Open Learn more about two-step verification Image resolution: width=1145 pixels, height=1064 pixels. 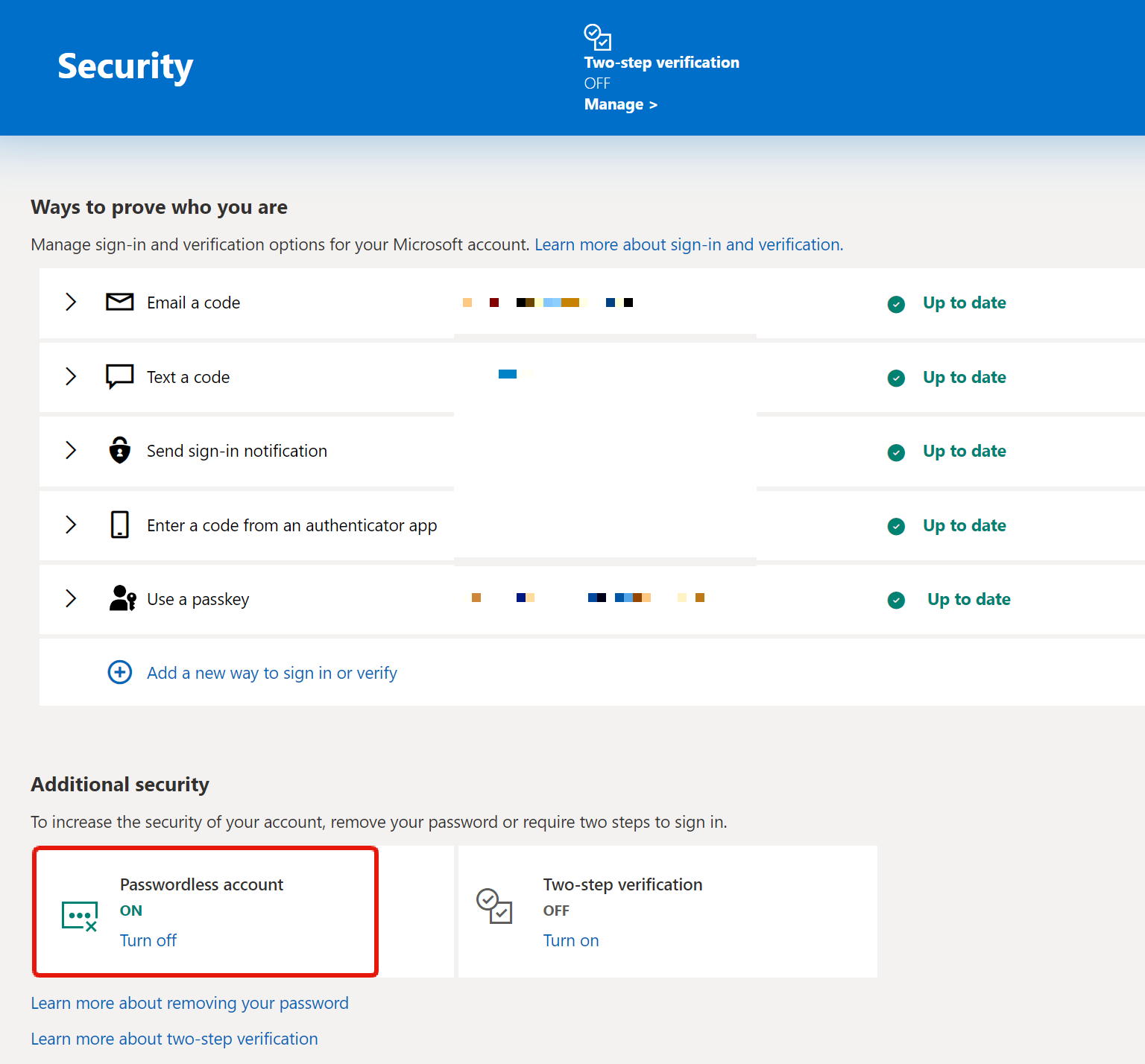[x=174, y=1039]
